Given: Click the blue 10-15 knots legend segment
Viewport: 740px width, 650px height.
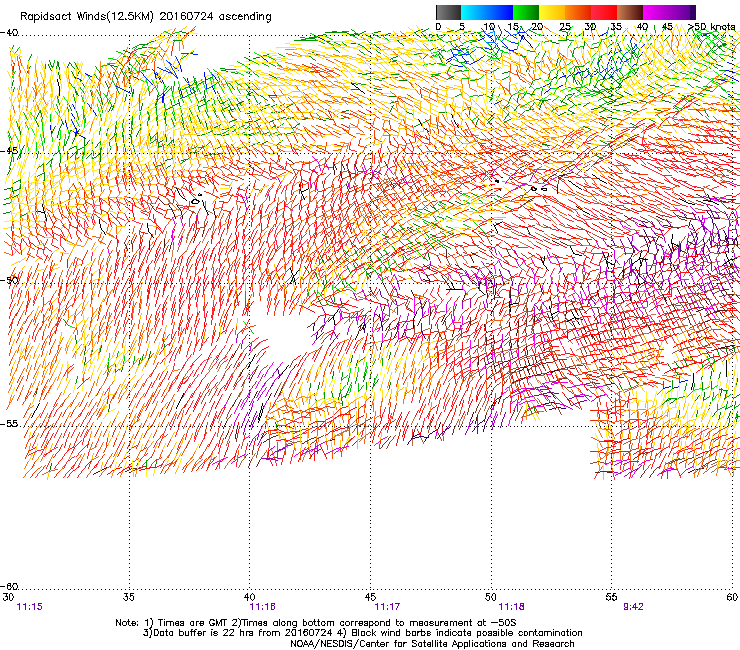Looking at the screenshot, I should [x=500, y=12].
